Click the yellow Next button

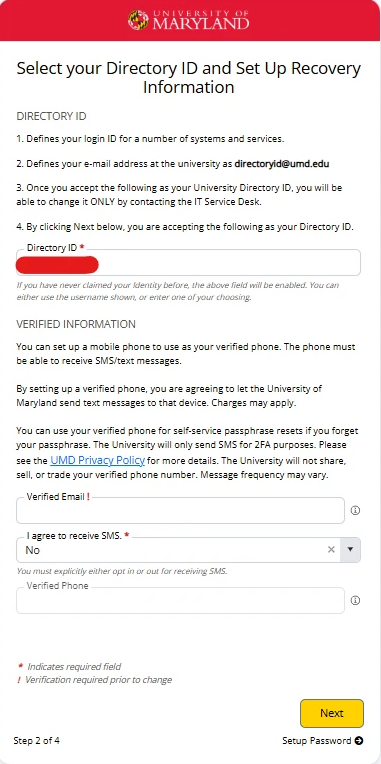point(332,713)
